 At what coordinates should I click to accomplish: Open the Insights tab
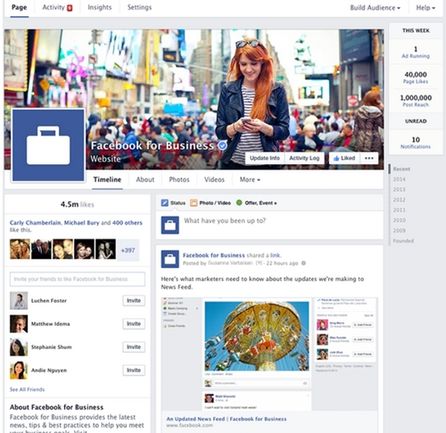pos(100,7)
